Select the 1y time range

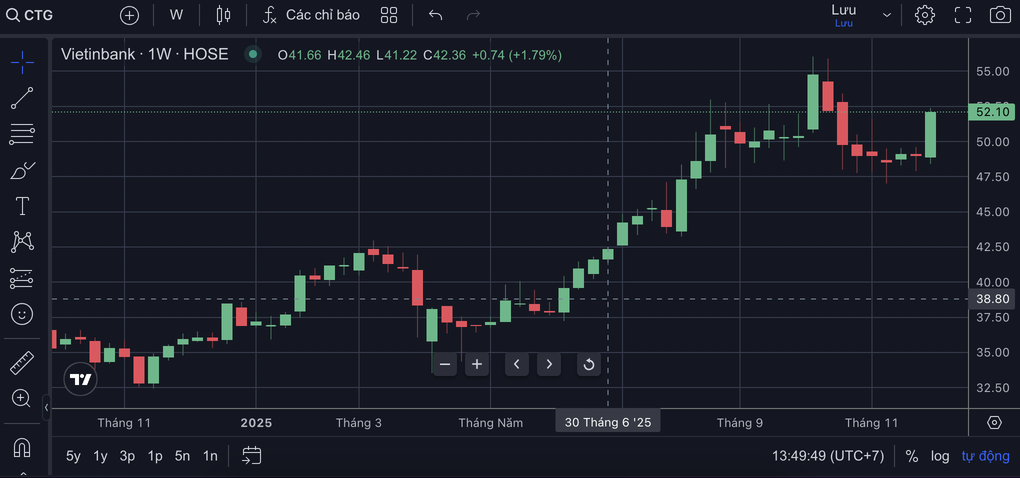100,456
